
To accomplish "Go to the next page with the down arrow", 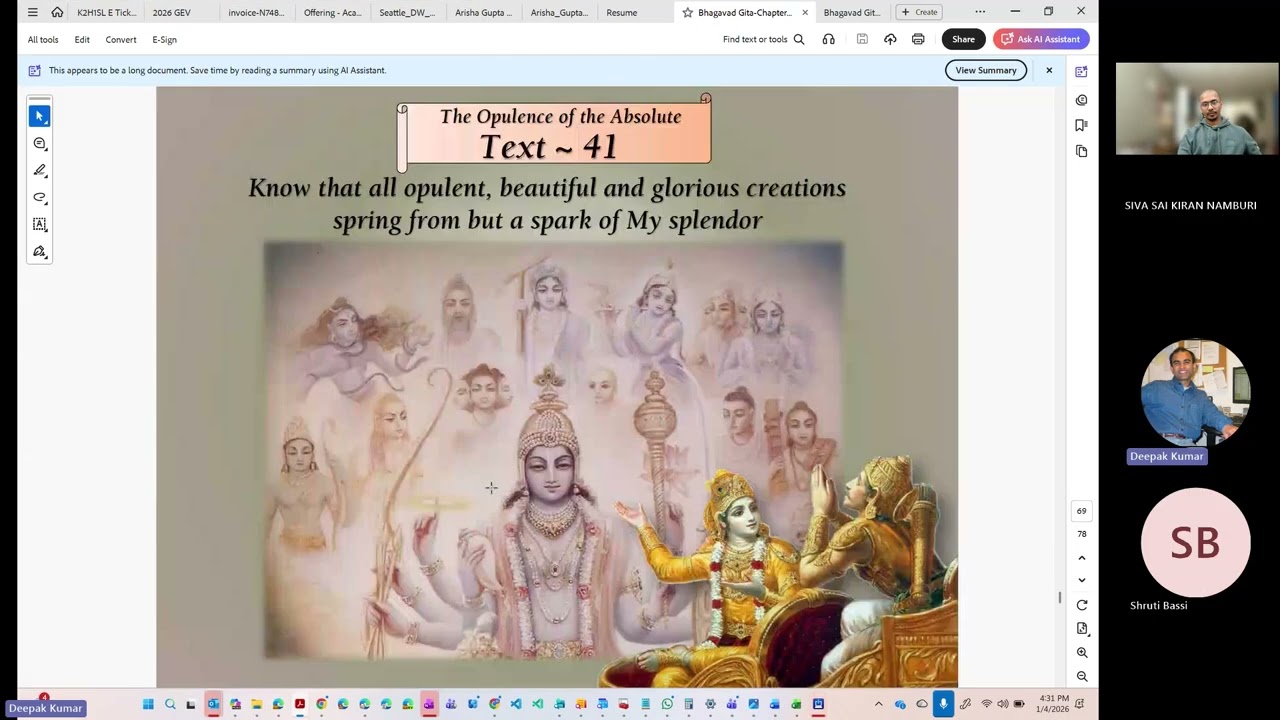I will pyautogui.click(x=1081, y=580).
